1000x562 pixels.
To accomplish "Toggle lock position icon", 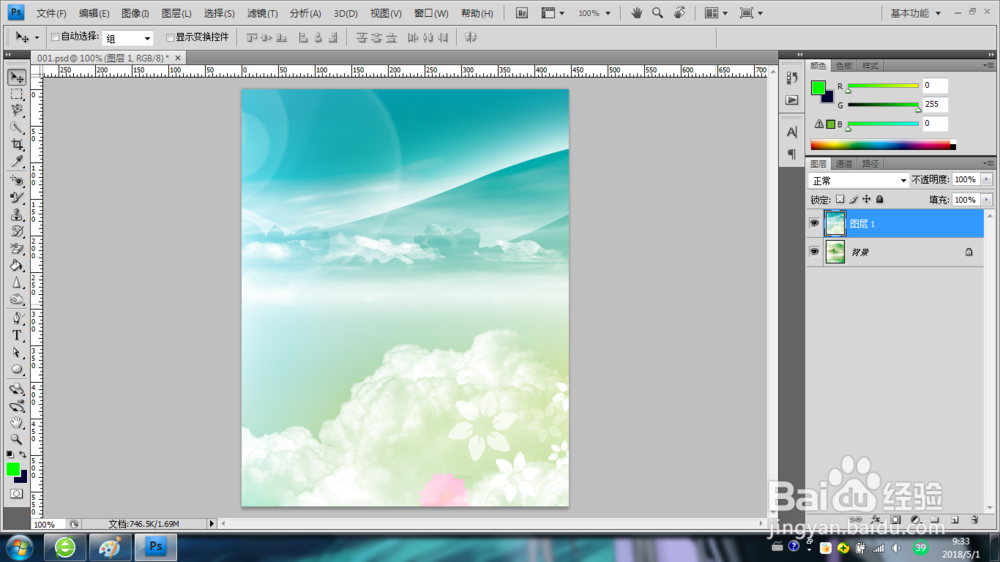I will [866, 200].
